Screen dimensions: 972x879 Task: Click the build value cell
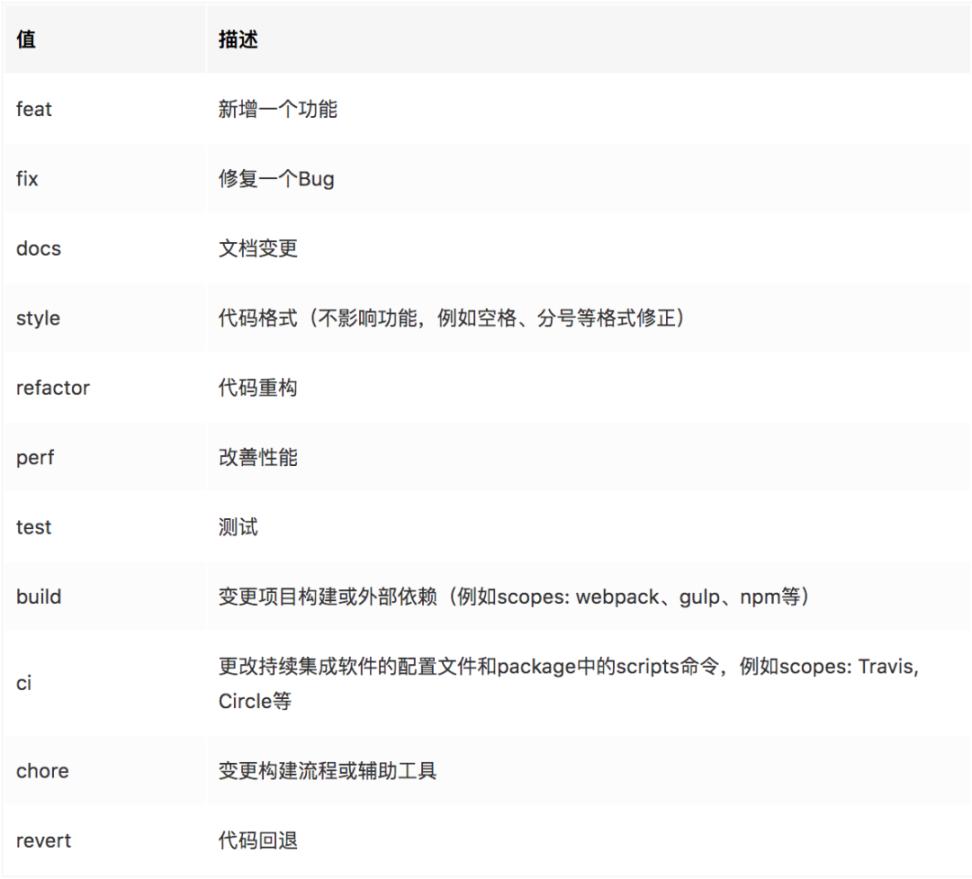[x=39, y=597]
